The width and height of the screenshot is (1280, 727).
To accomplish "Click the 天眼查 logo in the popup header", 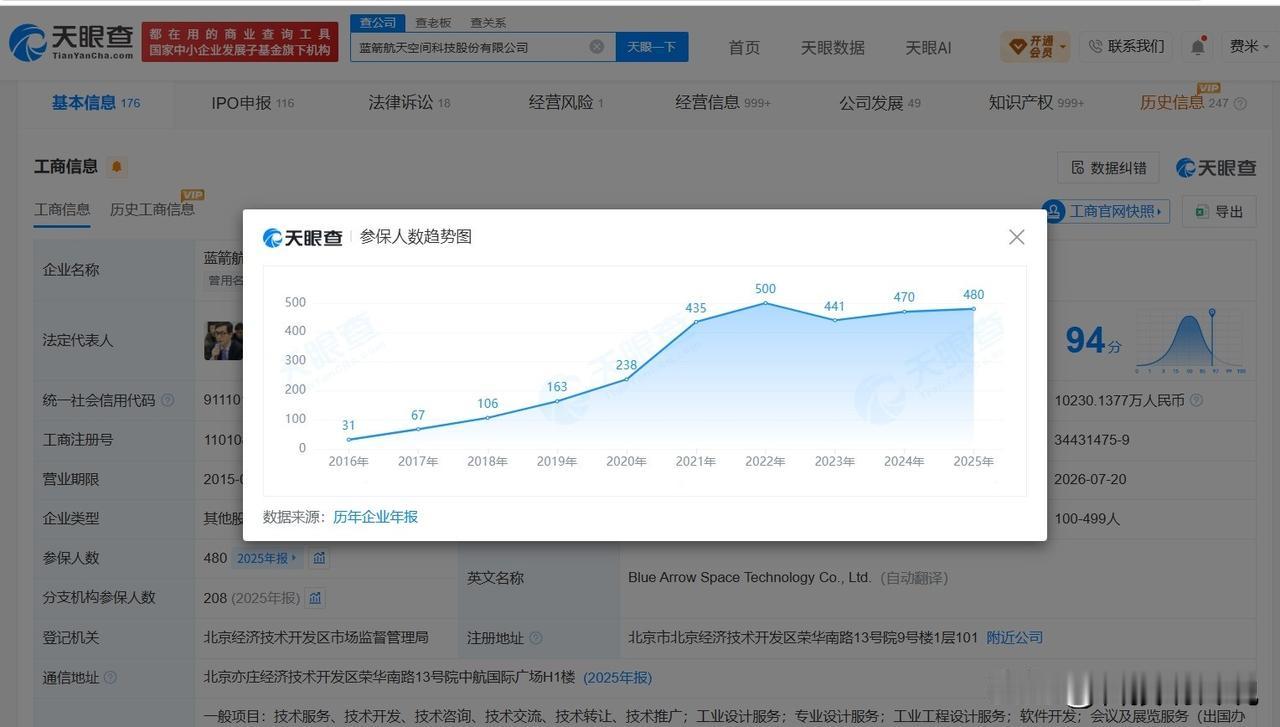I will (302, 237).
